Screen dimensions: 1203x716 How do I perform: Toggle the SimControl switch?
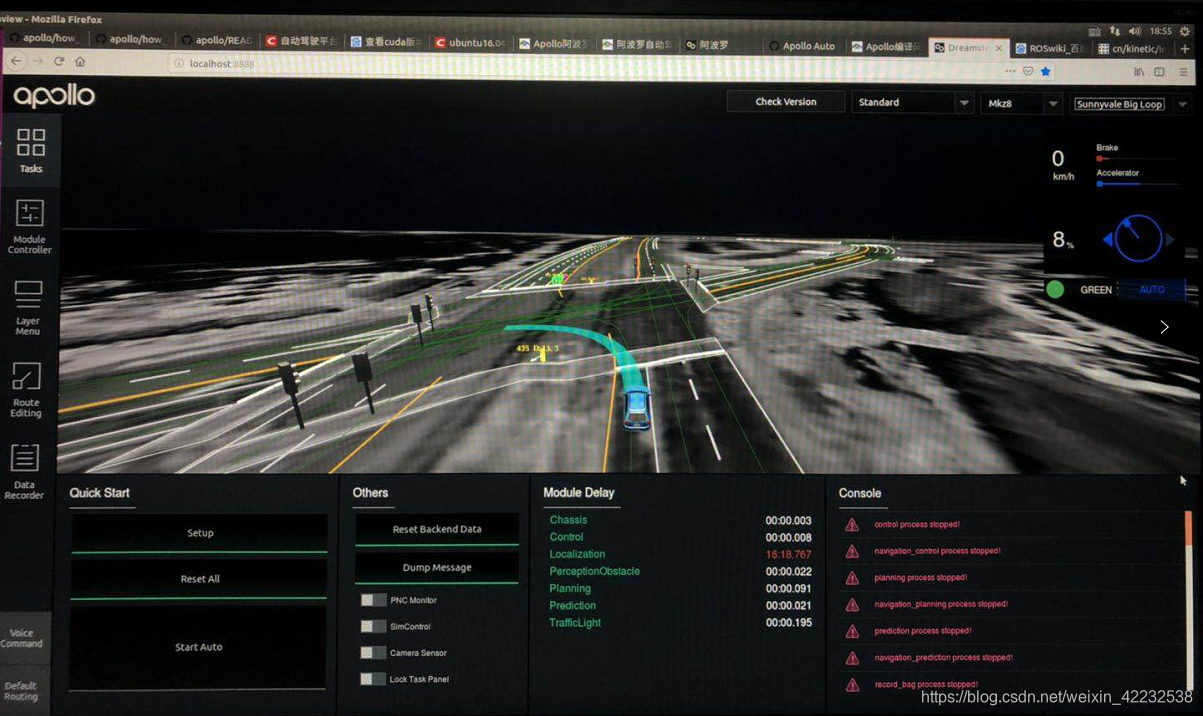tap(373, 626)
